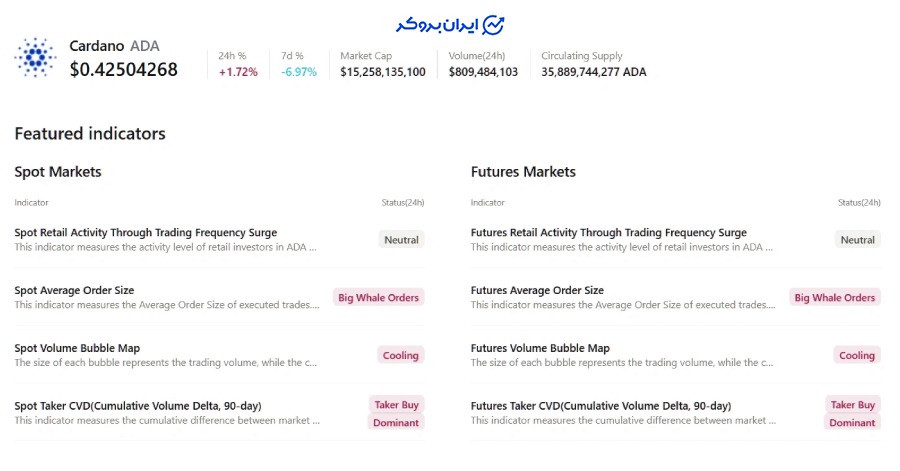Open Futures Volume Bubble Map indicator
The height and width of the screenshot is (471, 900).
click(x=540, y=348)
